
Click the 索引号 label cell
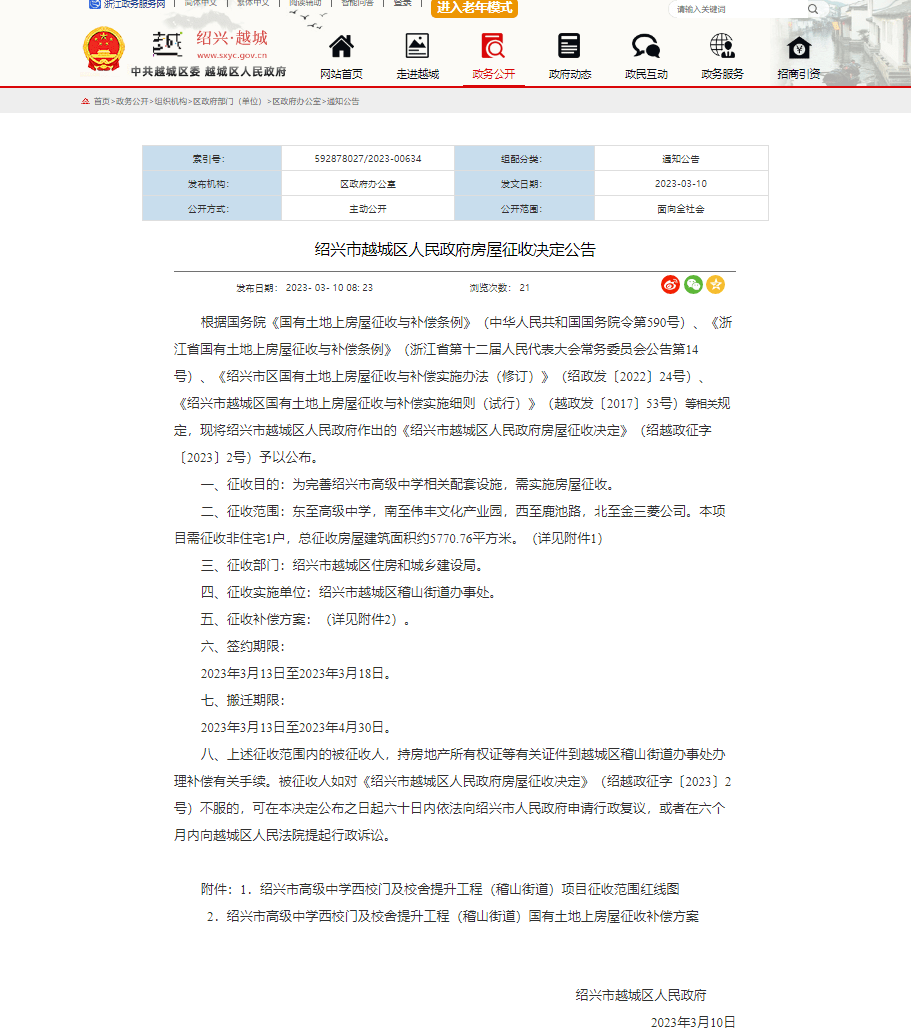coord(212,159)
